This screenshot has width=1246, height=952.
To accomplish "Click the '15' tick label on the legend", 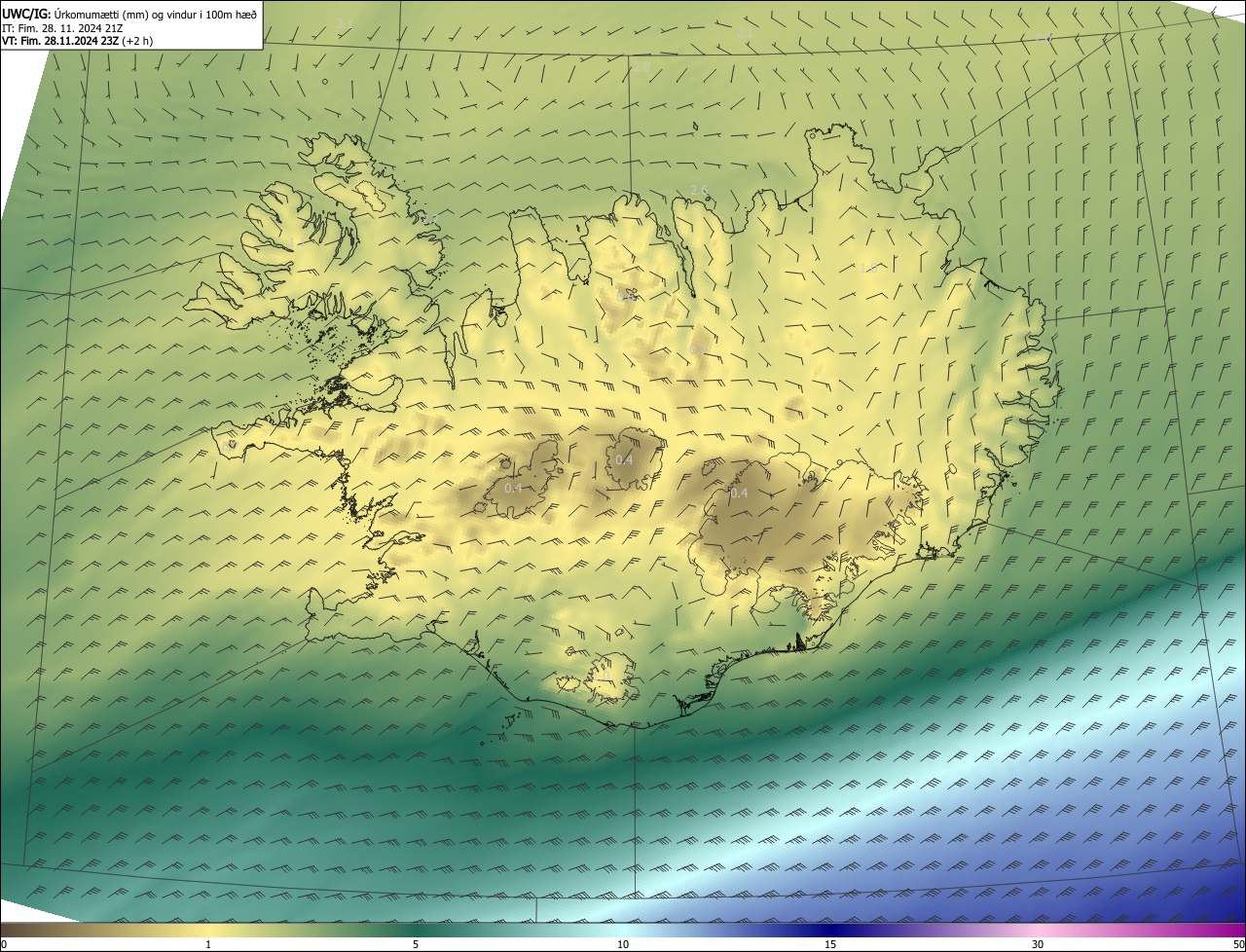I will point(830,944).
